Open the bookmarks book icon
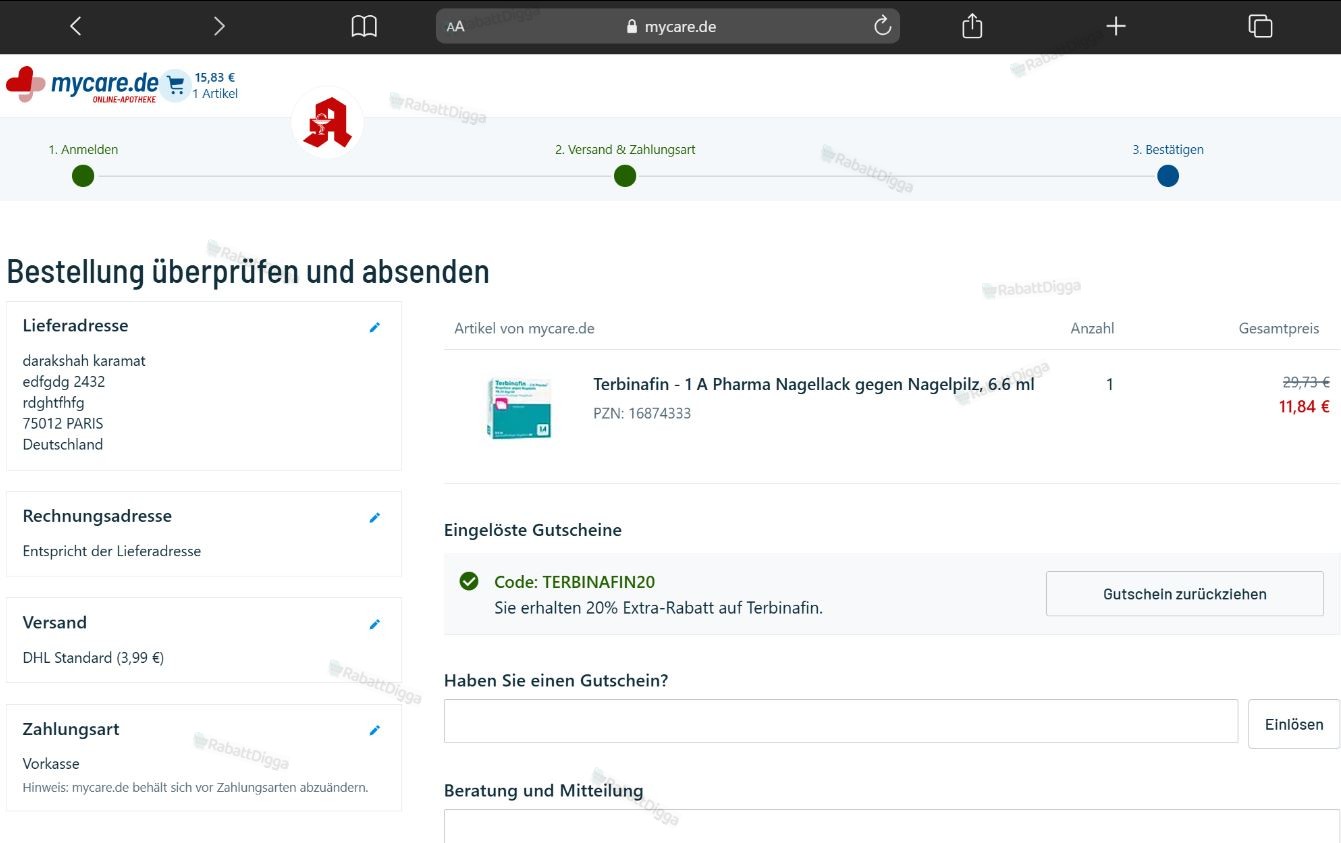This screenshot has height=843, width=1341. (364, 27)
